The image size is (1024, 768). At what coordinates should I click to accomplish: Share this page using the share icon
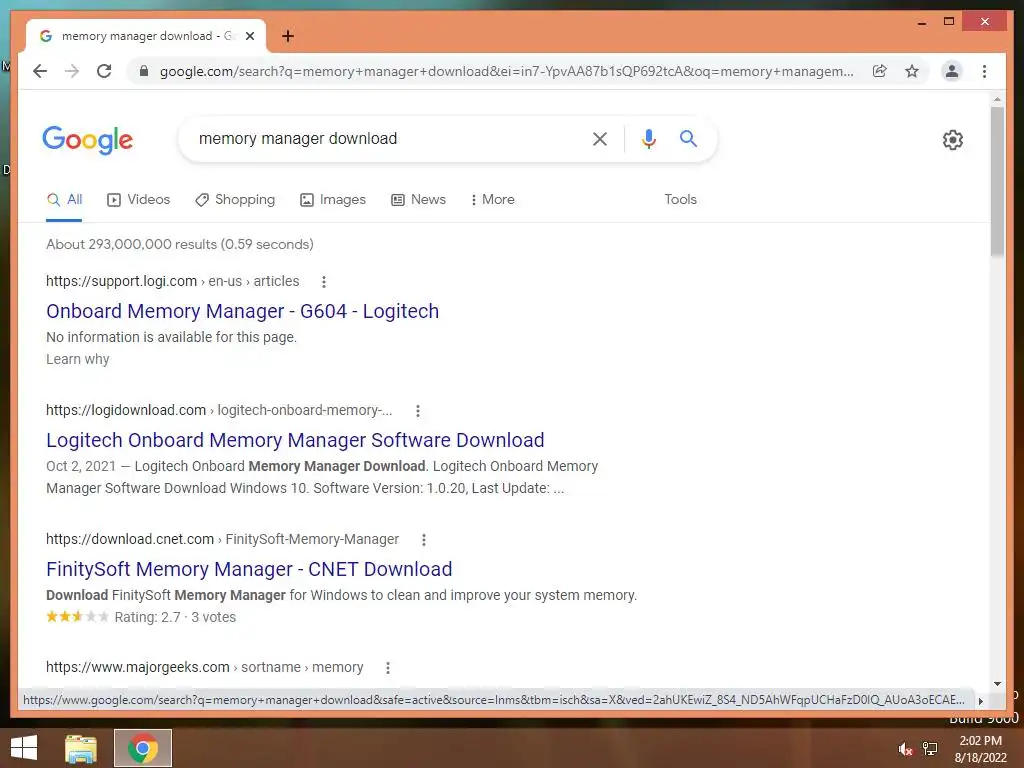coord(880,71)
